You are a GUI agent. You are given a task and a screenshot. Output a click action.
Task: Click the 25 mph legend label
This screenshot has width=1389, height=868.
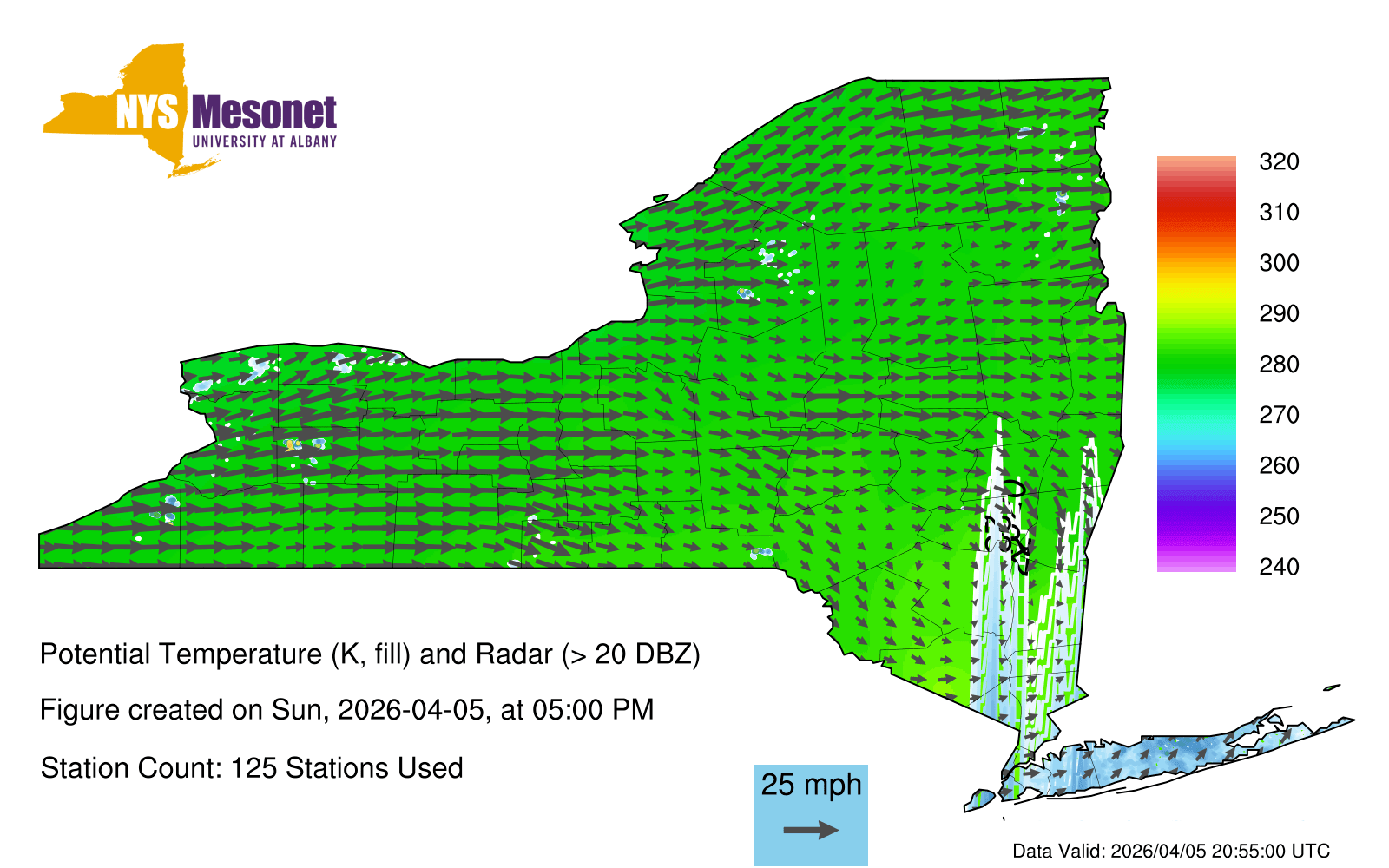[x=811, y=785]
